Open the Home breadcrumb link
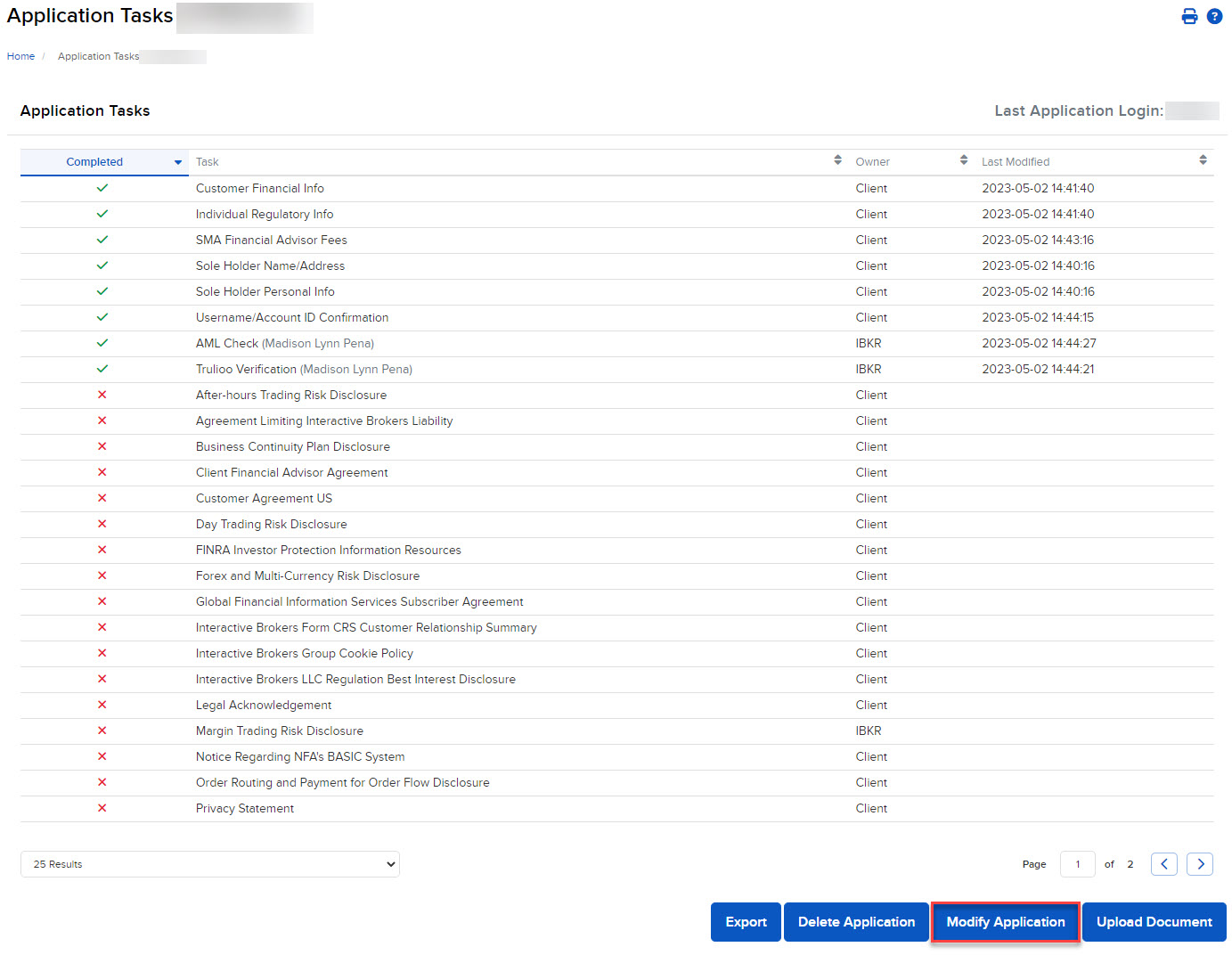This screenshot has width=1232, height=955. click(x=20, y=55)
